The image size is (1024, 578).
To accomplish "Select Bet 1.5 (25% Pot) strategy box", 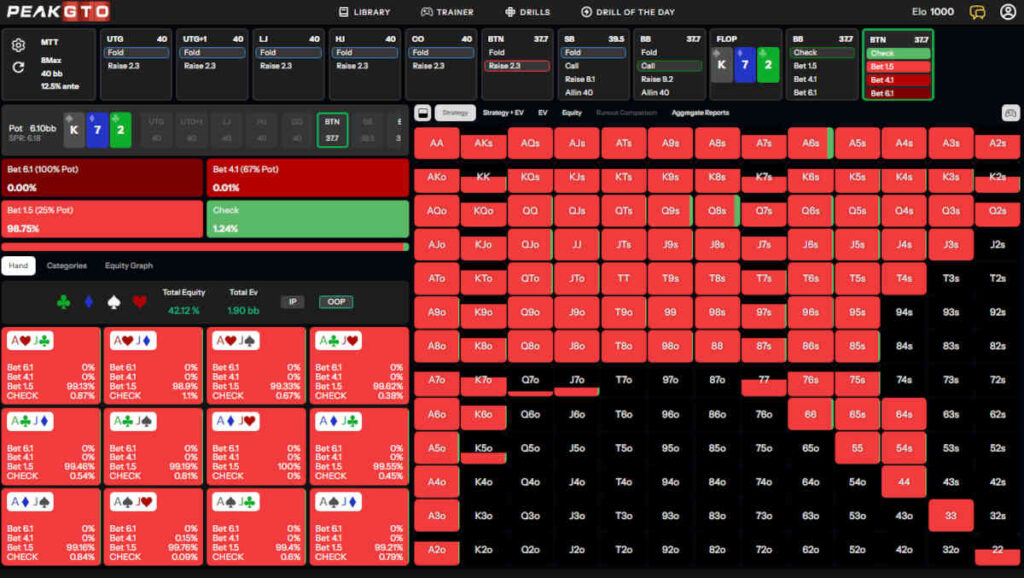I will click(x=102, y=219).
